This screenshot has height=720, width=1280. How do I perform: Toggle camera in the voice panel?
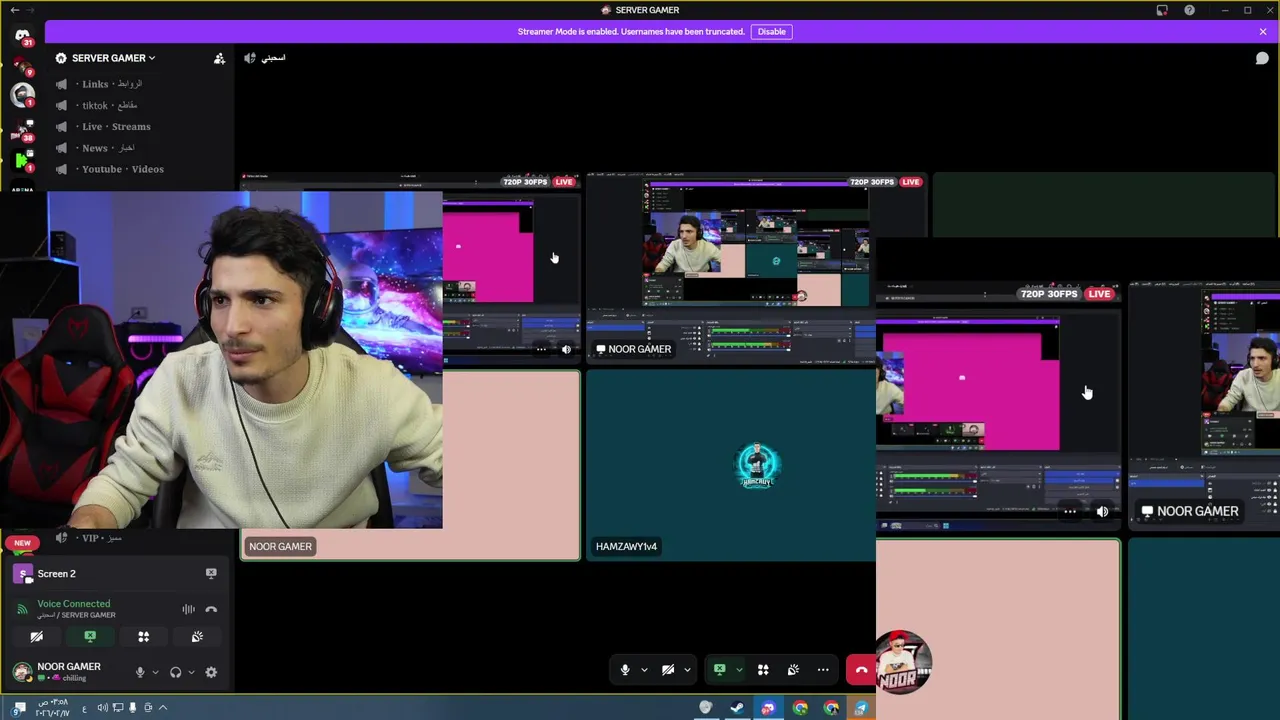pos(36,637)
